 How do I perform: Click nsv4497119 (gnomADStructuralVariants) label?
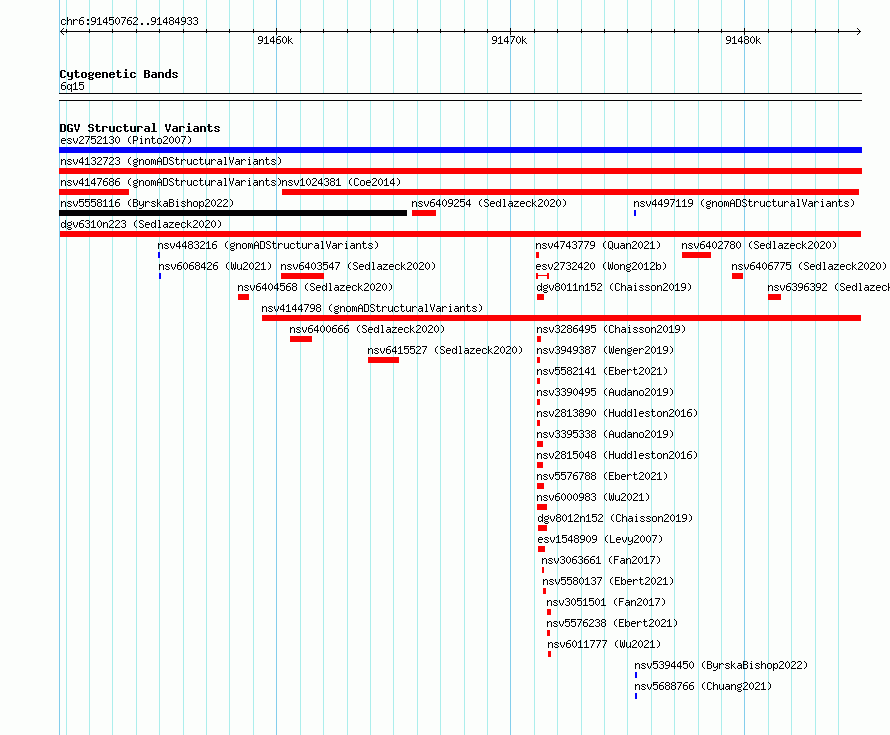tap(744, 203)
